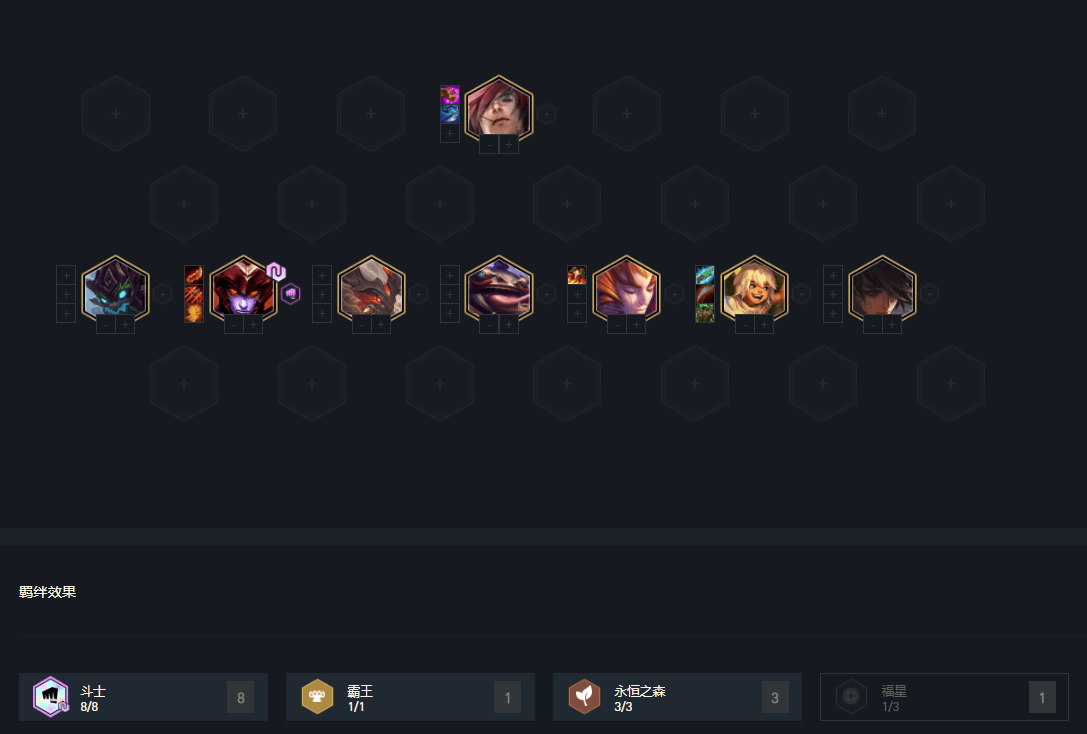Open the 斗士 trait fist icon
Screen dimensions: 1087x734
click(51, 697)
